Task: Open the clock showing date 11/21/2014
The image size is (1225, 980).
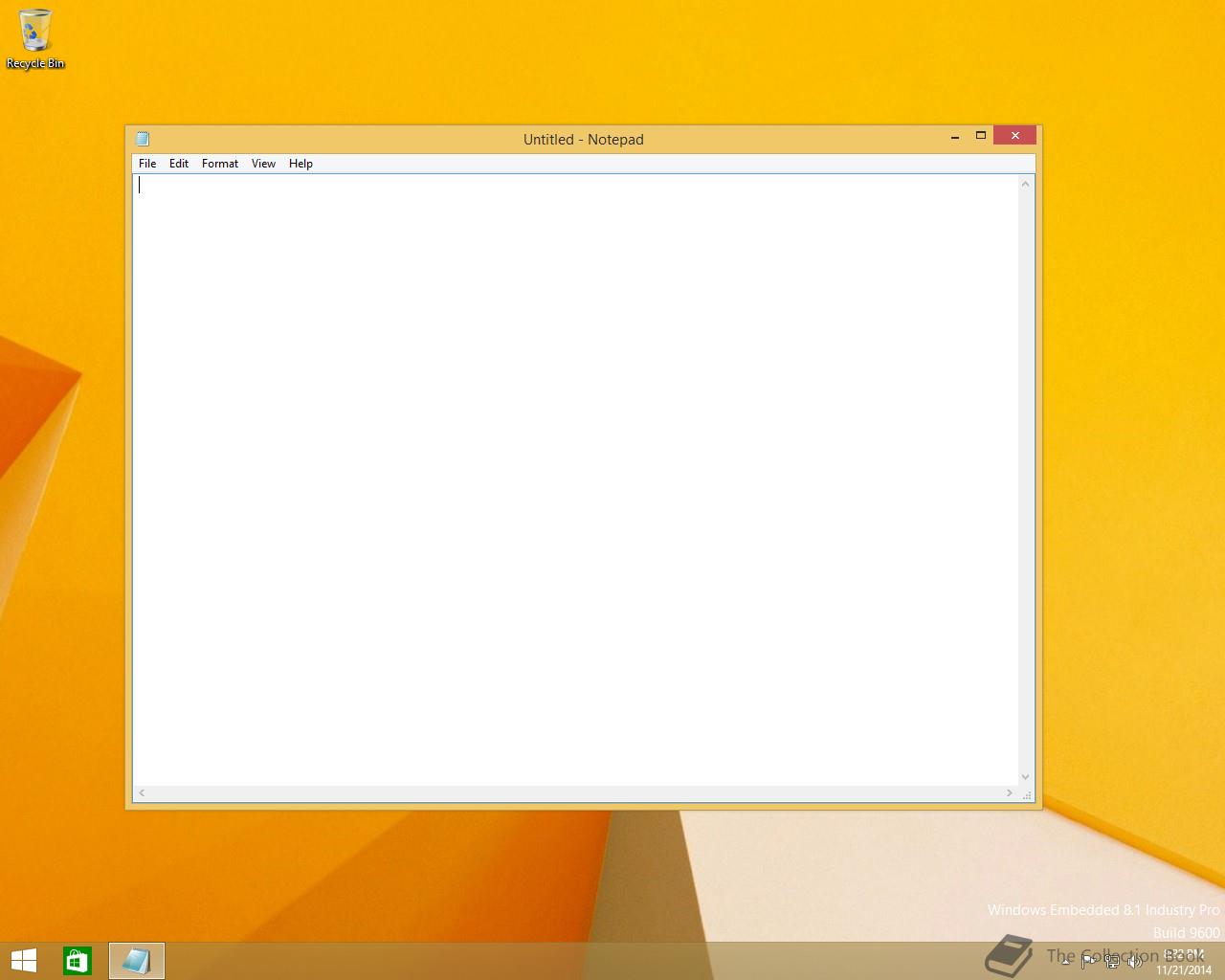Action: coord(1184,962)
